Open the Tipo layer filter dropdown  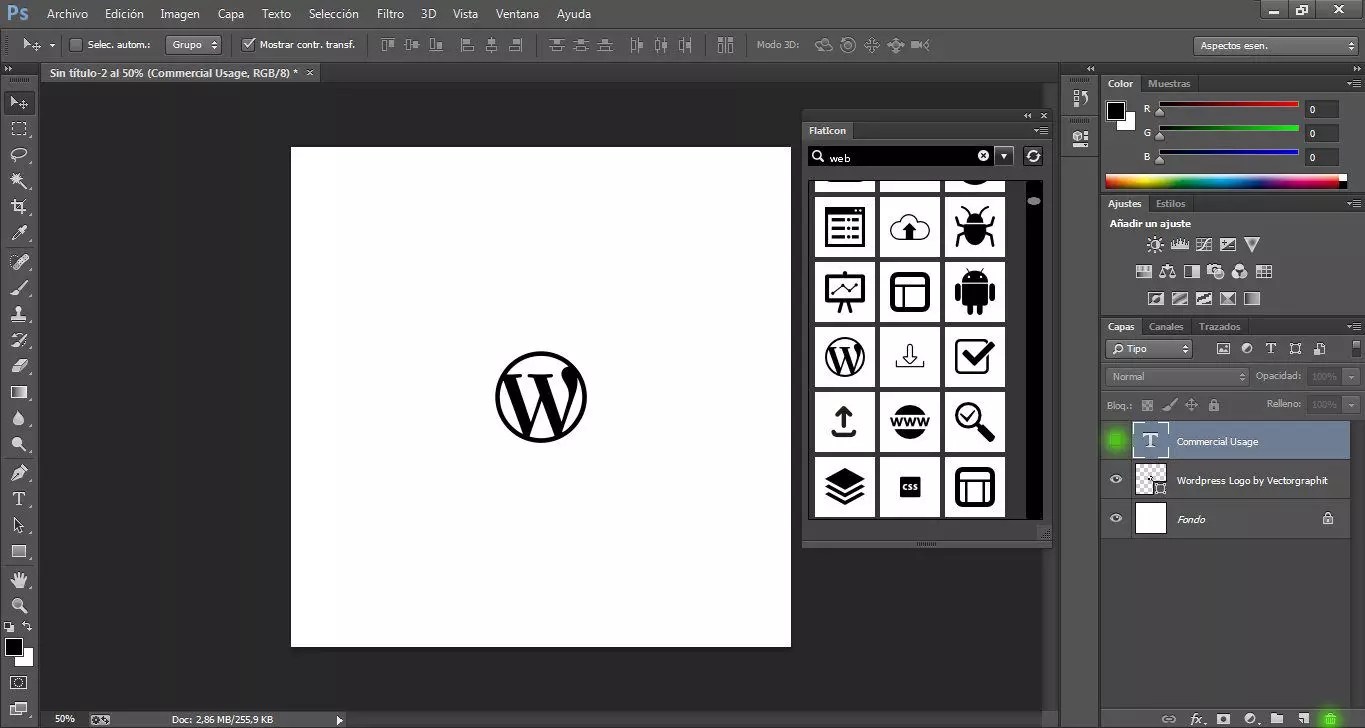pos(1149,349)
